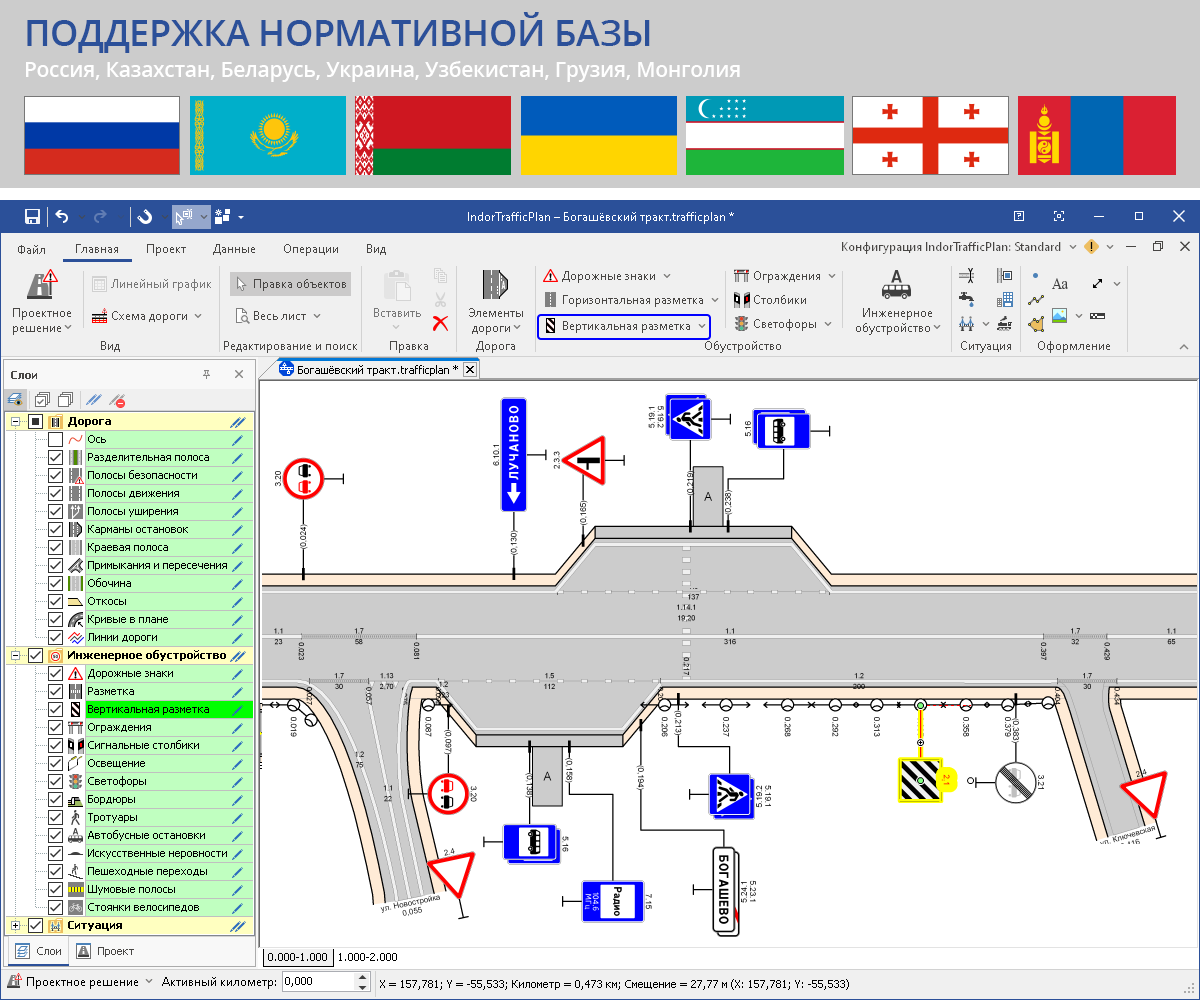
Task: Click the scissors cut icon in Правка group
Action: point(440,299)
